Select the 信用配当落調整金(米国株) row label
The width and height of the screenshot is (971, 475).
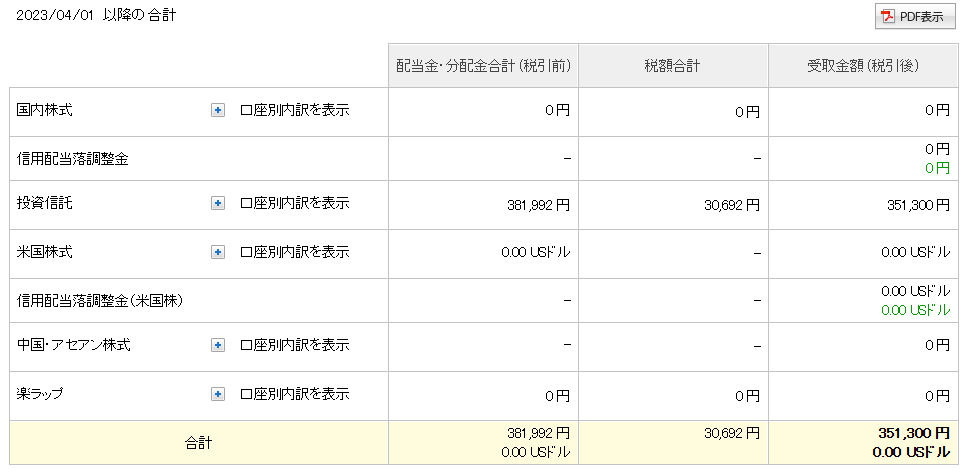tap(100, 300)
